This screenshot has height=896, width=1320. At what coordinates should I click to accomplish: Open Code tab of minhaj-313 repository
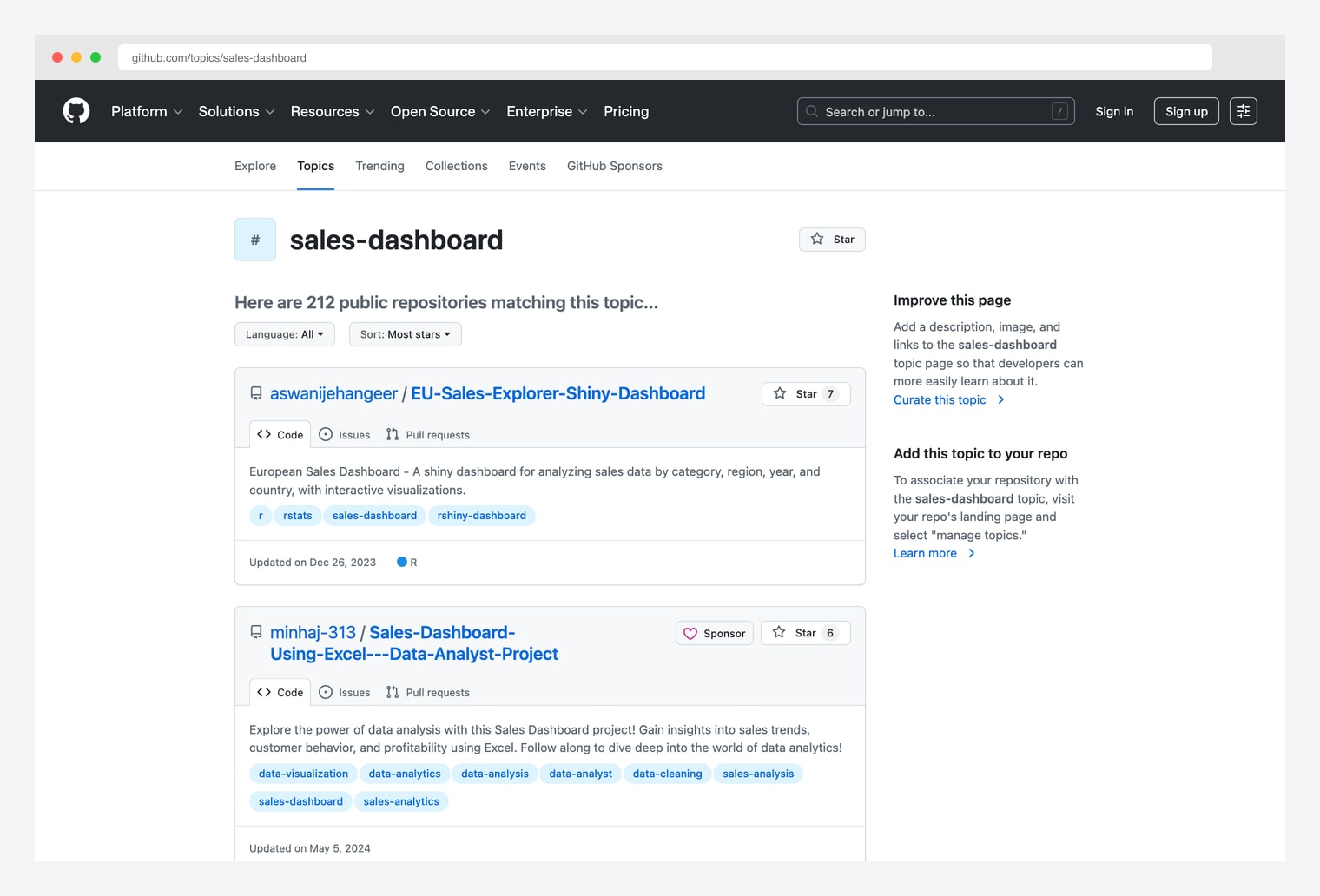(x=280, y=692)
